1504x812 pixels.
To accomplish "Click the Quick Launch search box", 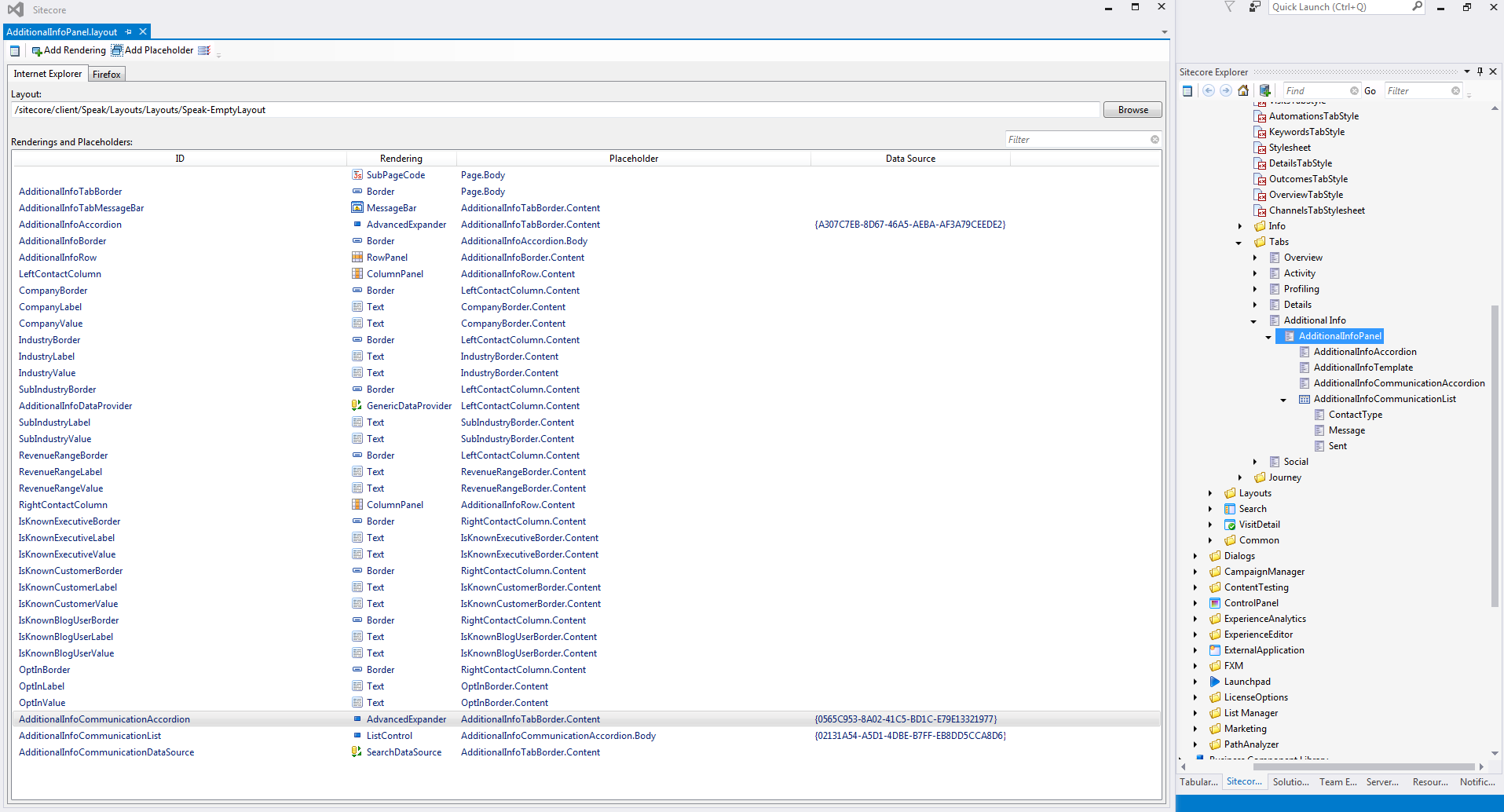I will click(x=1339, y=7).
